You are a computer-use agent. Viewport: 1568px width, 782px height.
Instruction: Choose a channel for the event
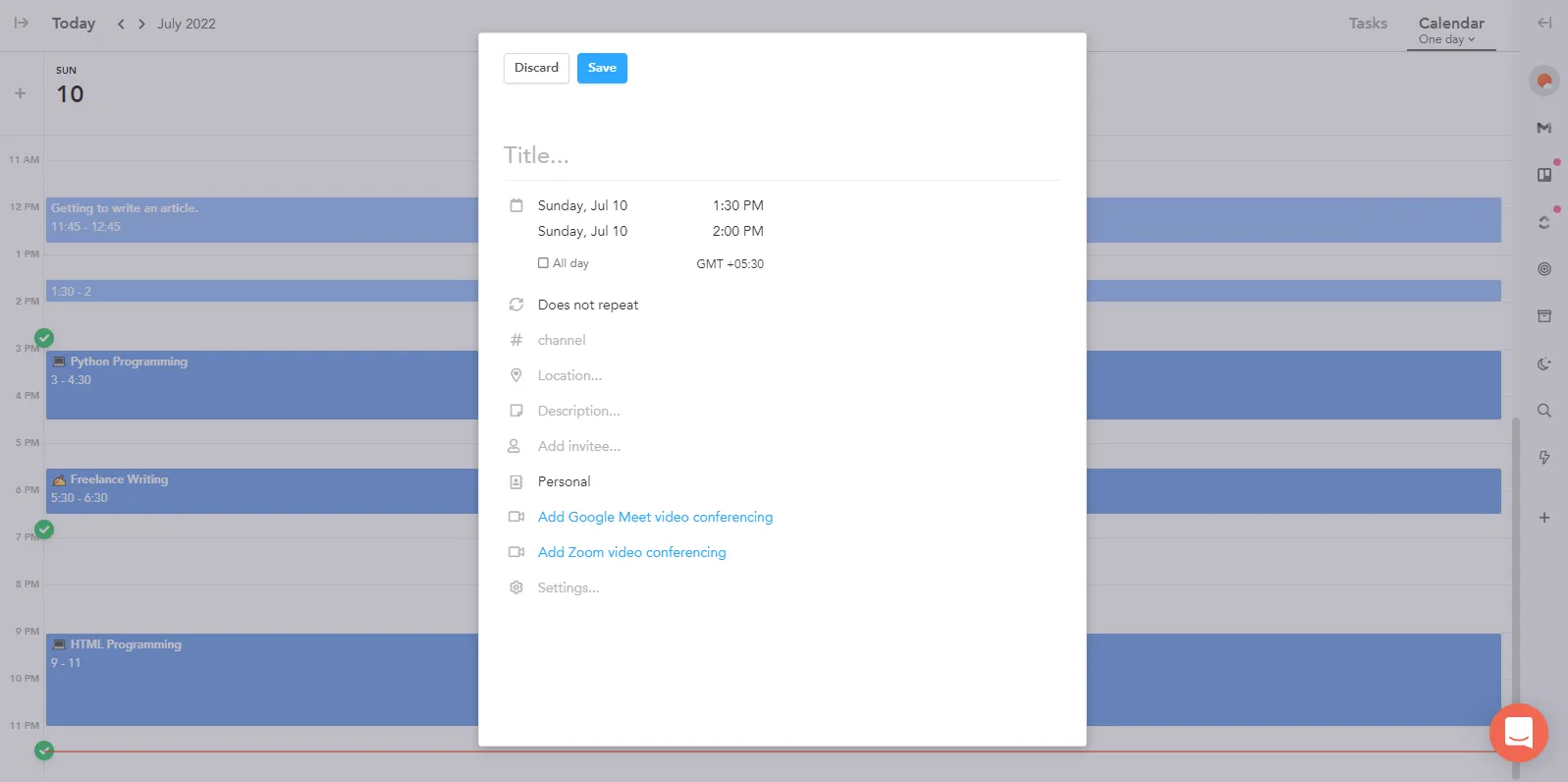pyautogui.click(x=562, y=340)
